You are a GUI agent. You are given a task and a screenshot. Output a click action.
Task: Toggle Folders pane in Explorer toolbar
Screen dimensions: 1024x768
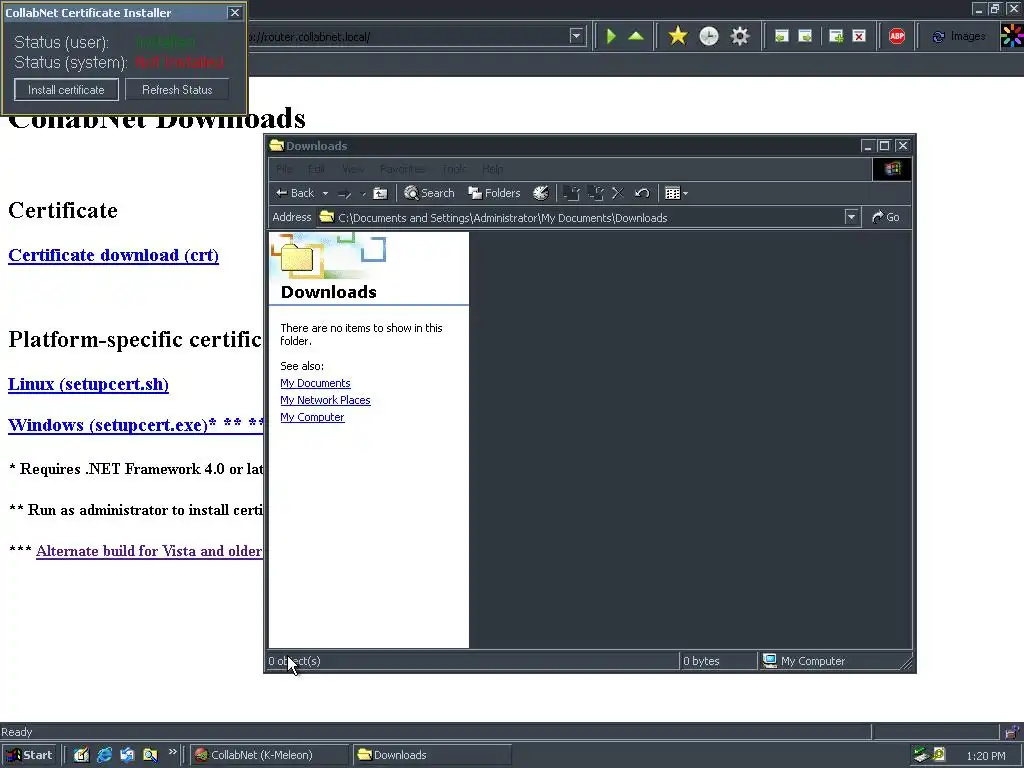pos(494,193)
